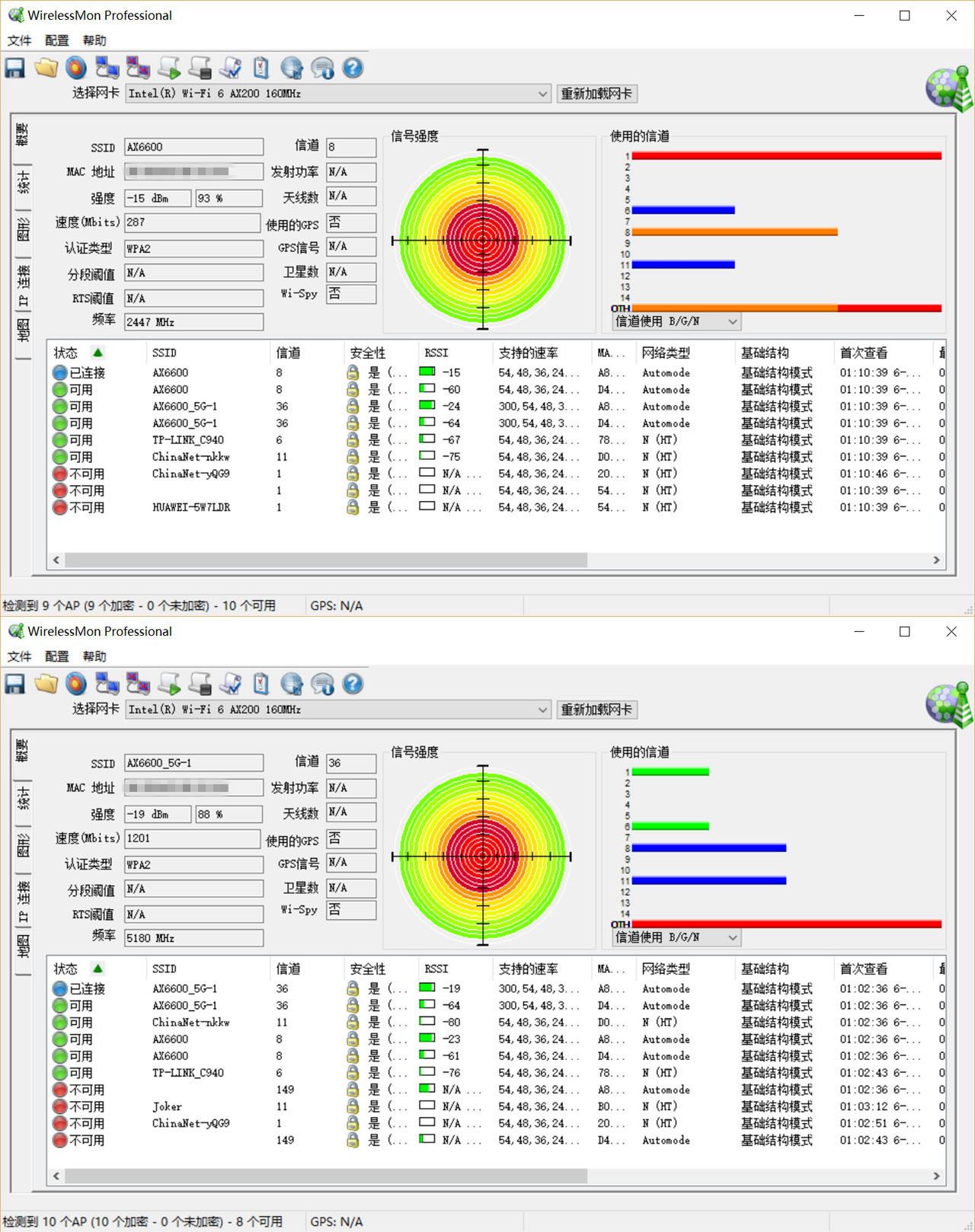Select the Joker network row
This screenshot has width=975, height=1232.
click(x=497, y=1106)
